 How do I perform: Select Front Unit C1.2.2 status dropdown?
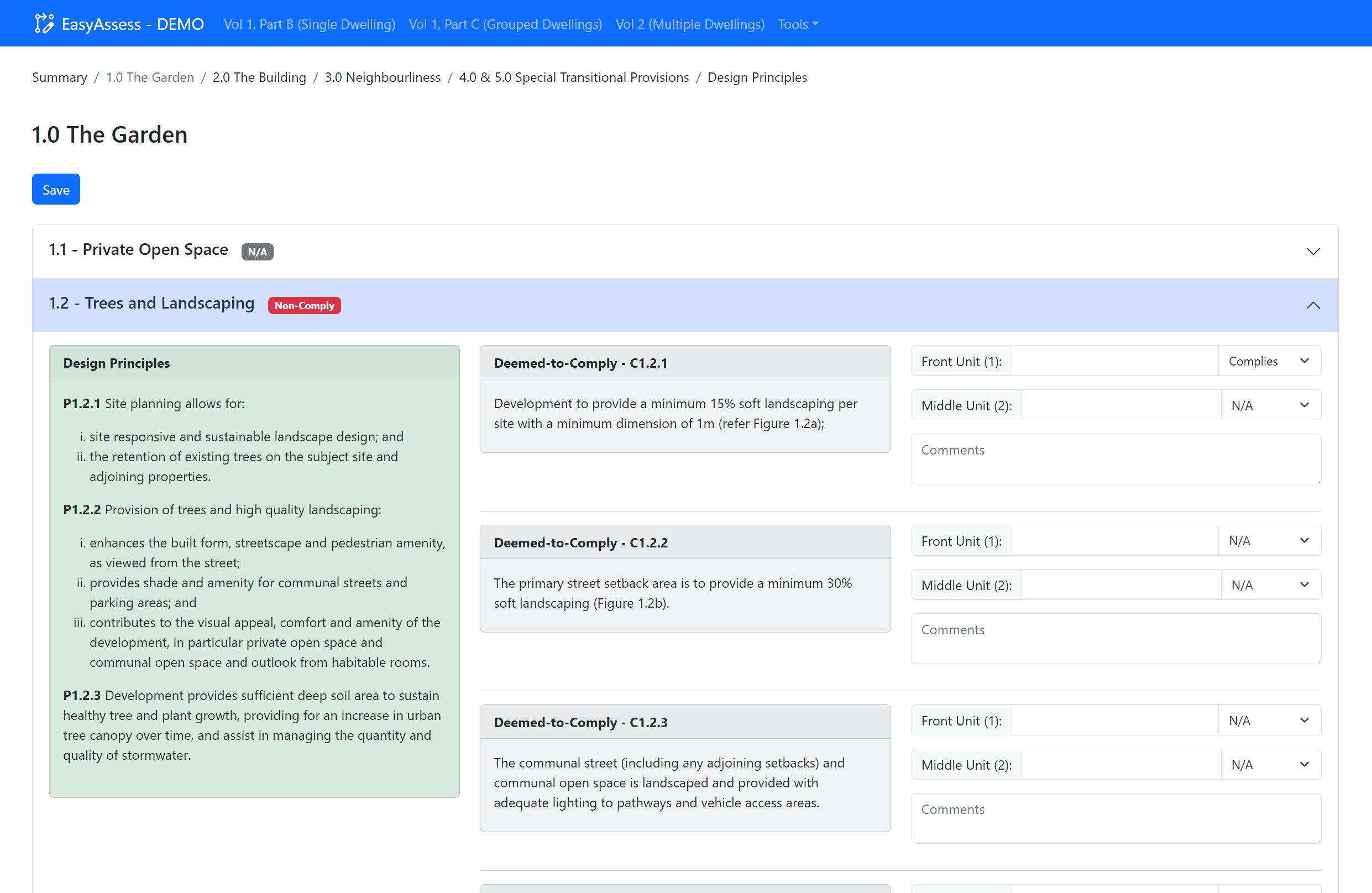click(x=1269, y=540)
